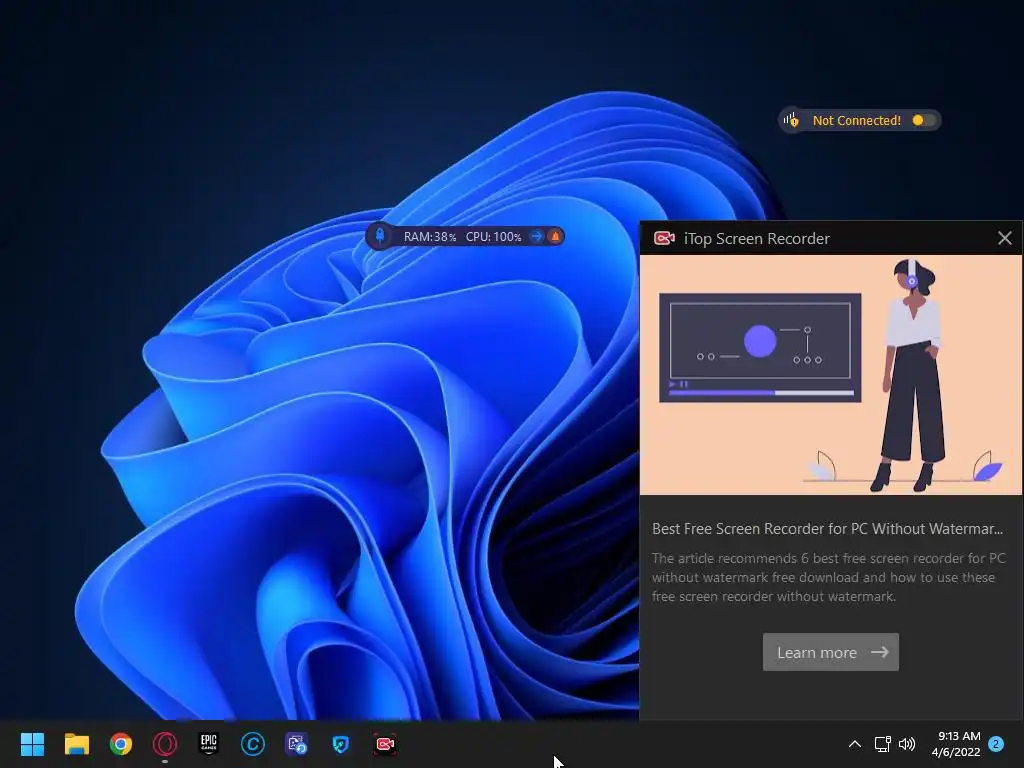Expand hidden system tray icons chevron
Image resolution: width=1024 pixels, height=768 pixels.
pyautogui.click(x=854, y=744)
